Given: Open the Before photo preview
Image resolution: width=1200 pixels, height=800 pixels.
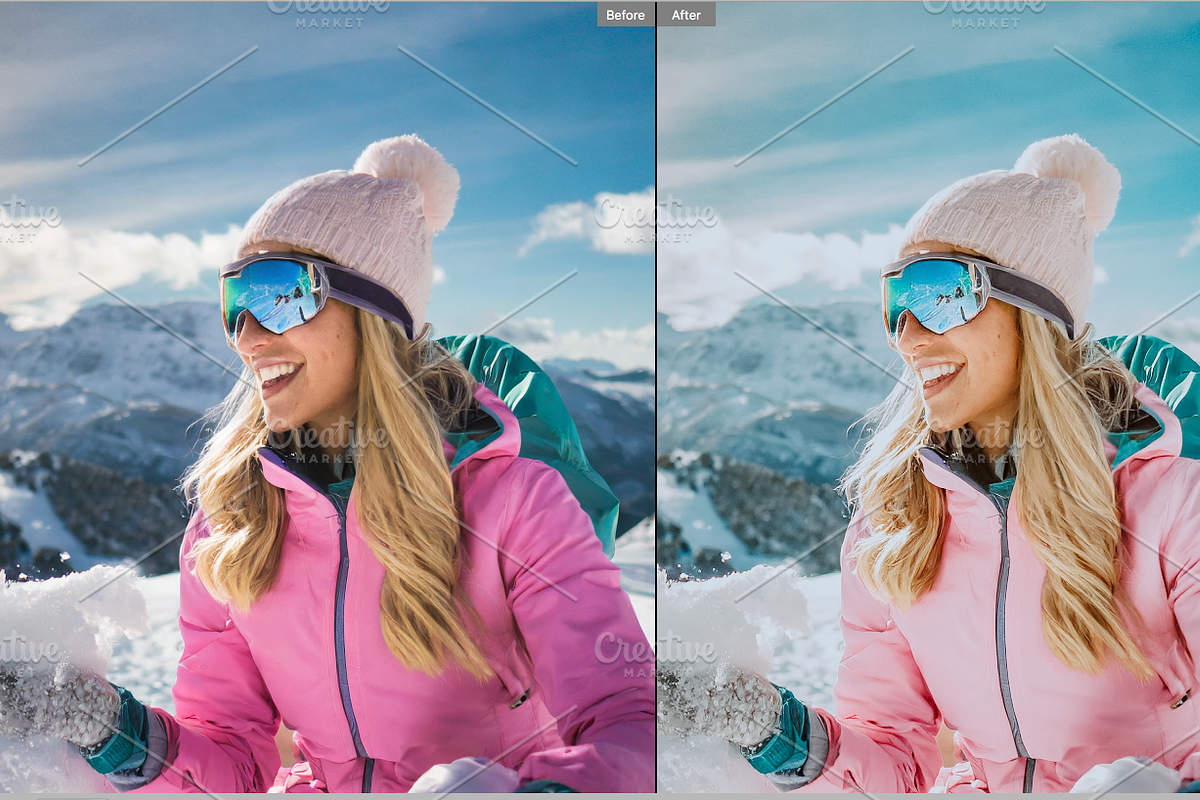Looking at the screenshot, I should tap(327, 397).
